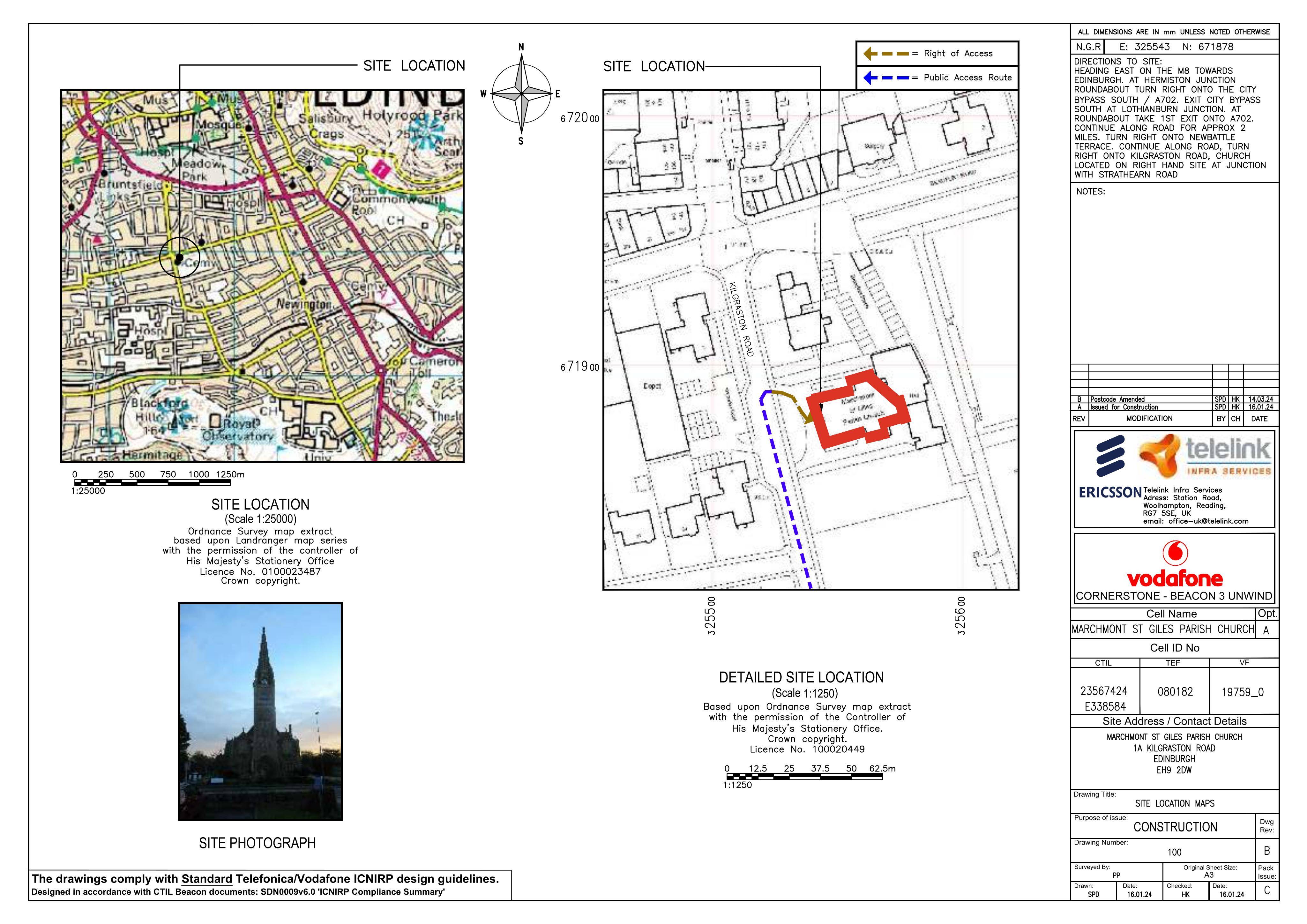Select 'DETAILED SITE LOCATION' heading
1307x924 pixels.
coord(801,677)
